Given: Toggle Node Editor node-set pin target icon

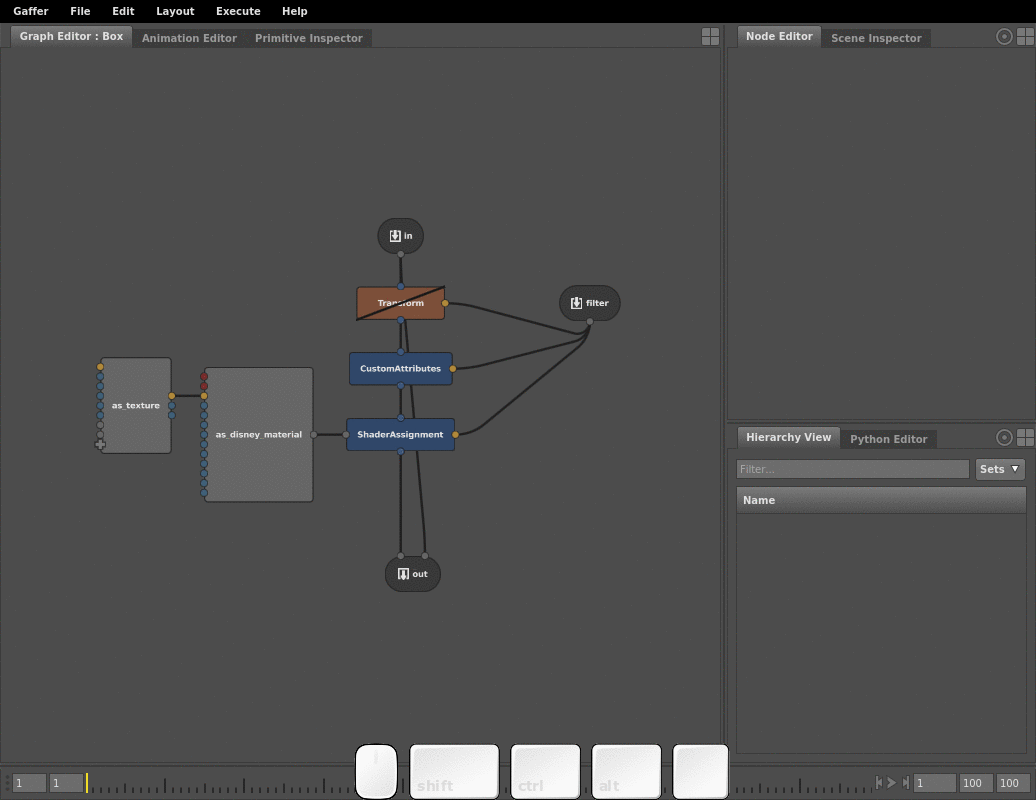Looking at the screenshot, I should [x=1004, y=37].
